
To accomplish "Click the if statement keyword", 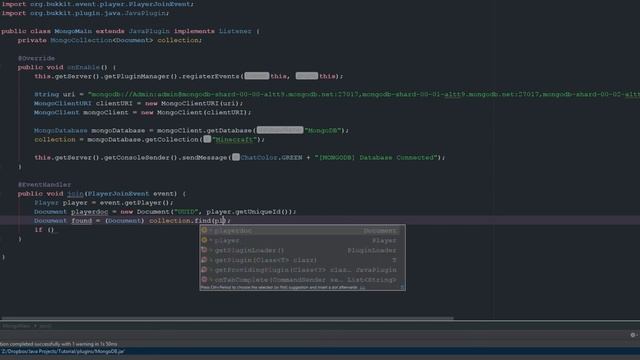I will coord(38,229).
